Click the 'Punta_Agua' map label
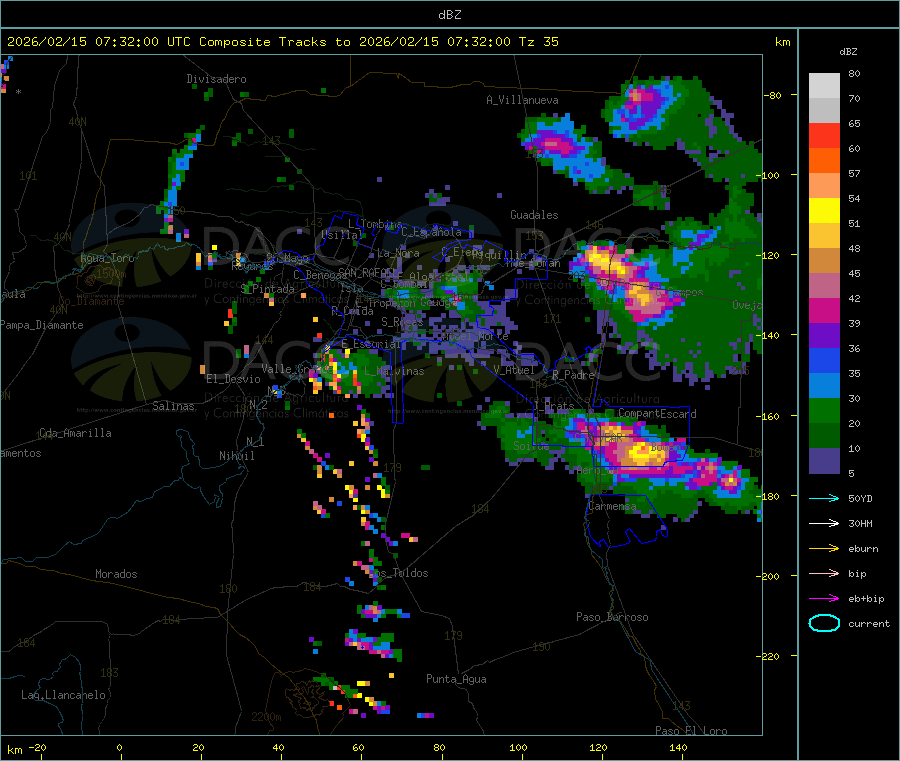The height and width of the screenshot is (761, 900). tap(456, 679)
